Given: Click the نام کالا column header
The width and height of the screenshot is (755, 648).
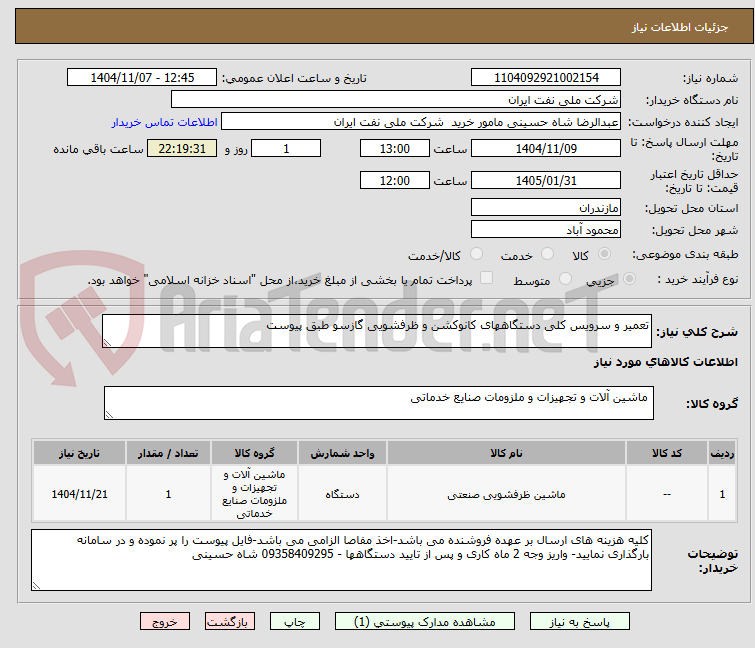Looking at the screenshot, I should [x=507, y=453].
